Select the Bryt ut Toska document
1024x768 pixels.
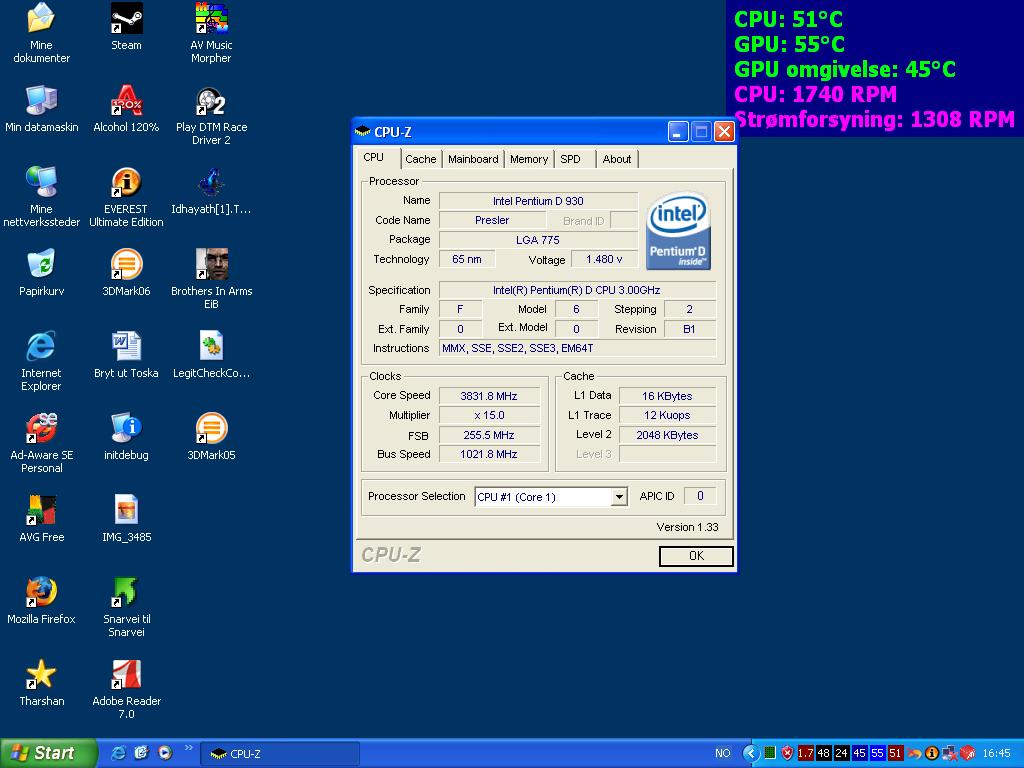(126, 346)
